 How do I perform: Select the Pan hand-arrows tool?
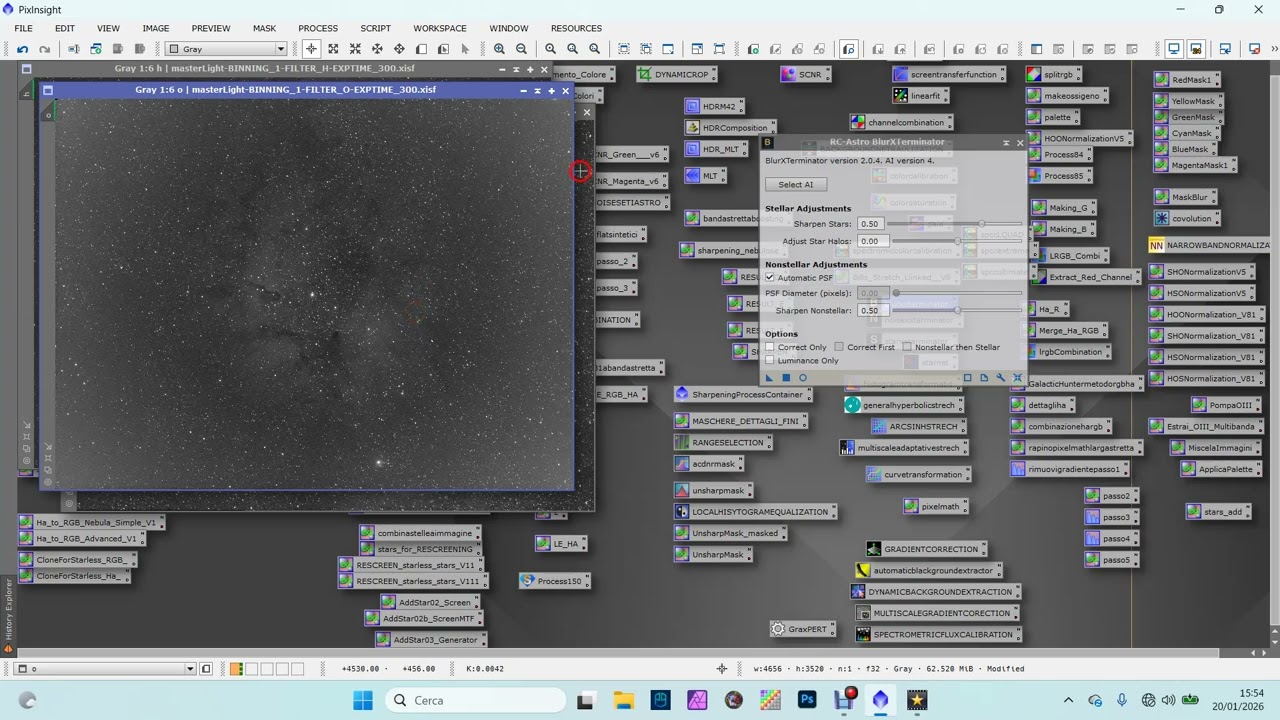tap(399, 49)
